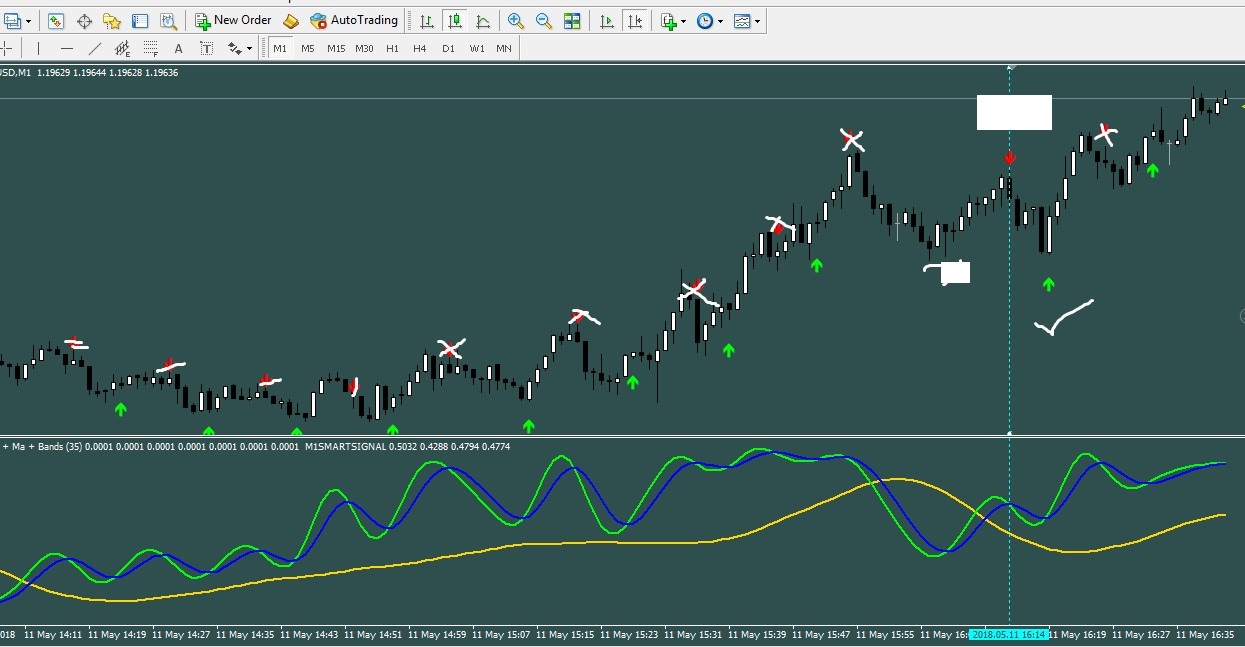Zoom in on the chart
This screenshot has width=1245, height=647.
[516, 20]
